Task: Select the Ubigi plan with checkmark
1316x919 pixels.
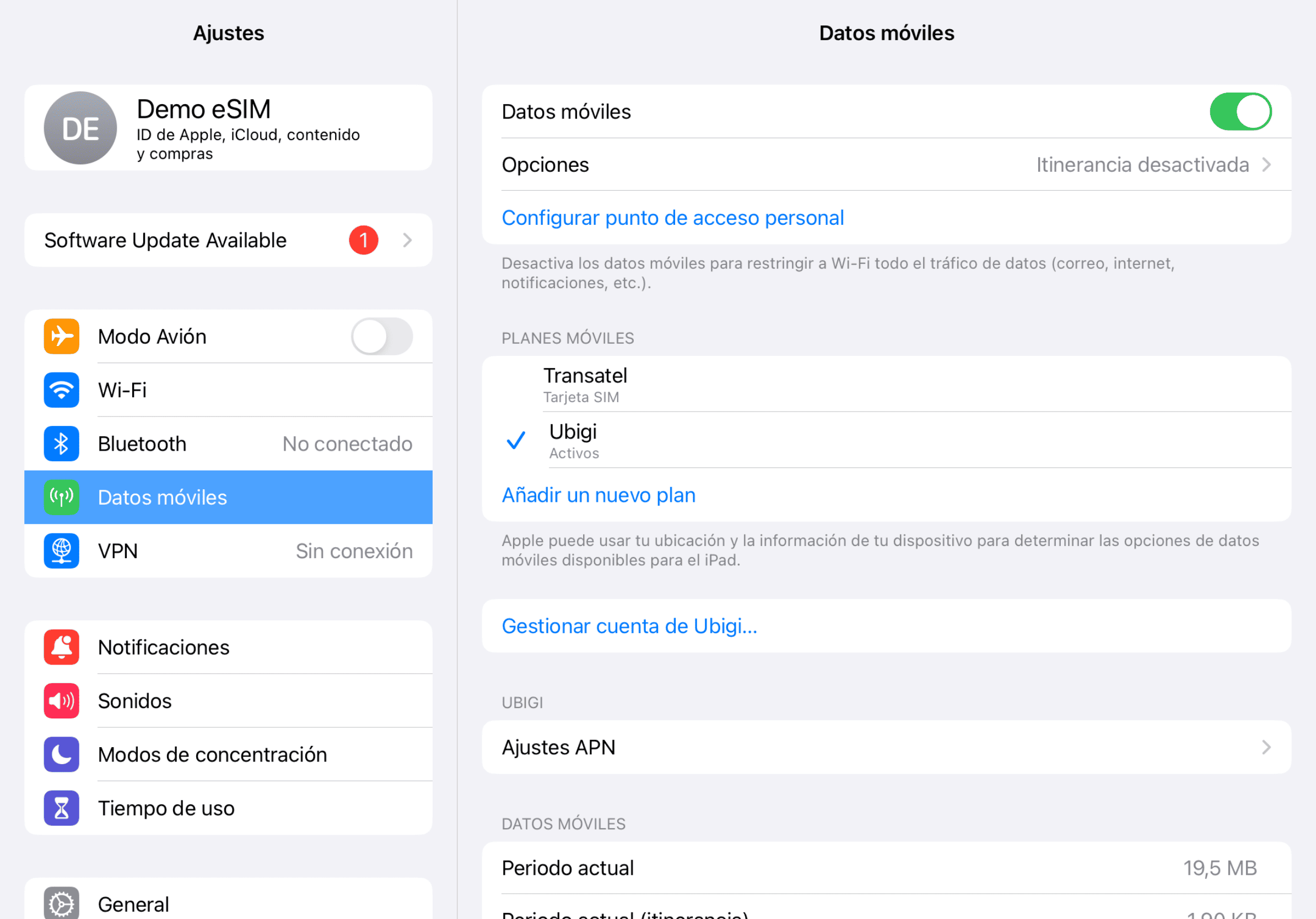Action: (x=886, y=440)
